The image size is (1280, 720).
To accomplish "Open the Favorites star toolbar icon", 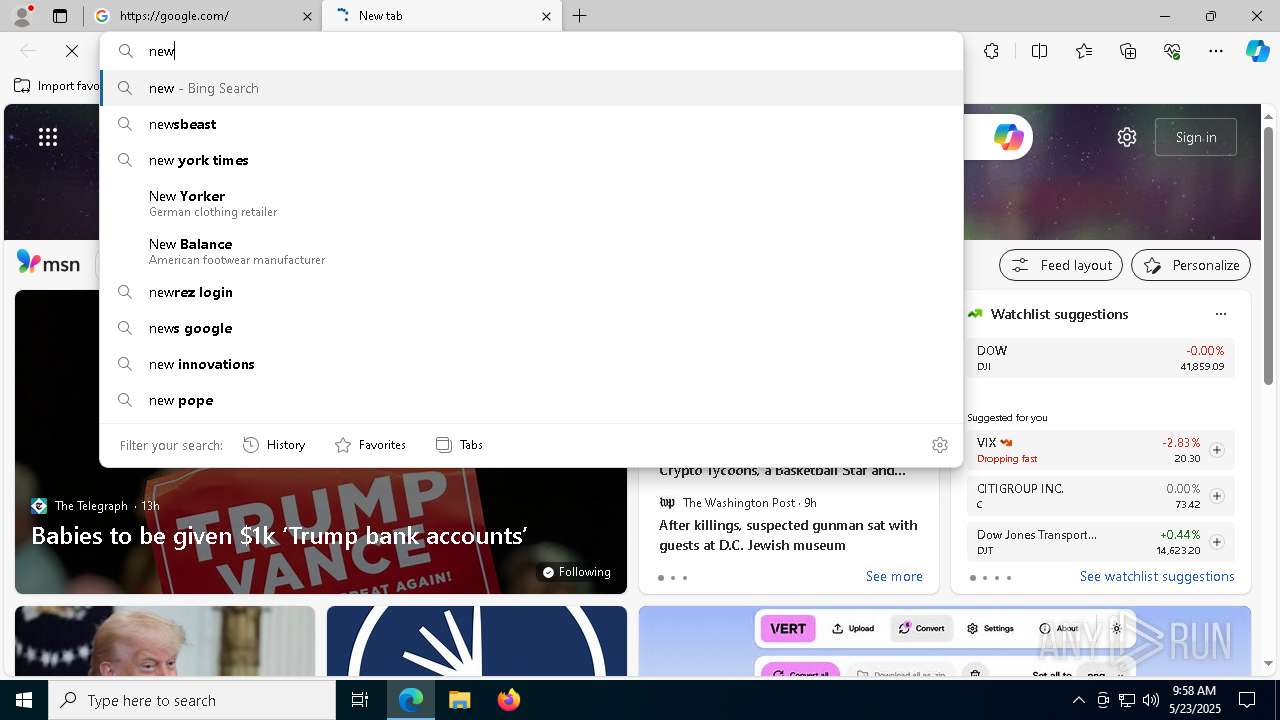I will tap(1084, 51).
